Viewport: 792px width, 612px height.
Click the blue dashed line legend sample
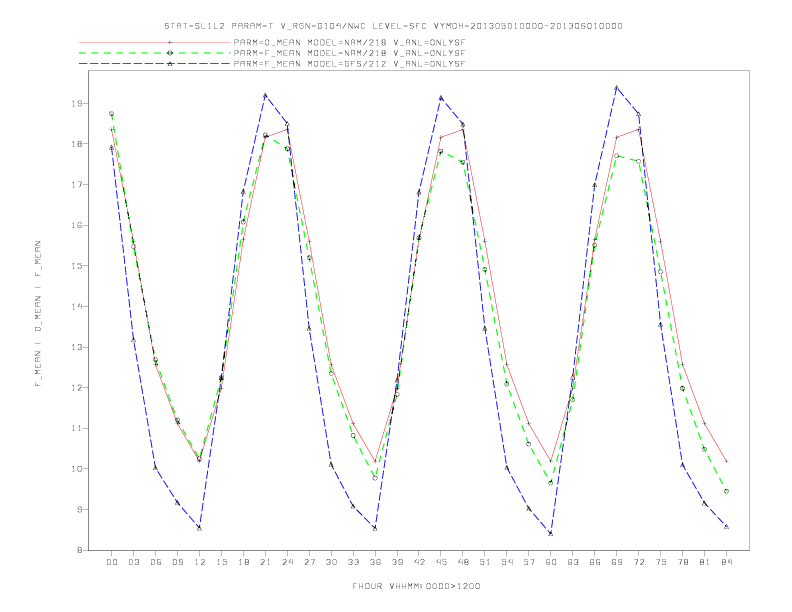pyautogui.click(x=155, y=63)
